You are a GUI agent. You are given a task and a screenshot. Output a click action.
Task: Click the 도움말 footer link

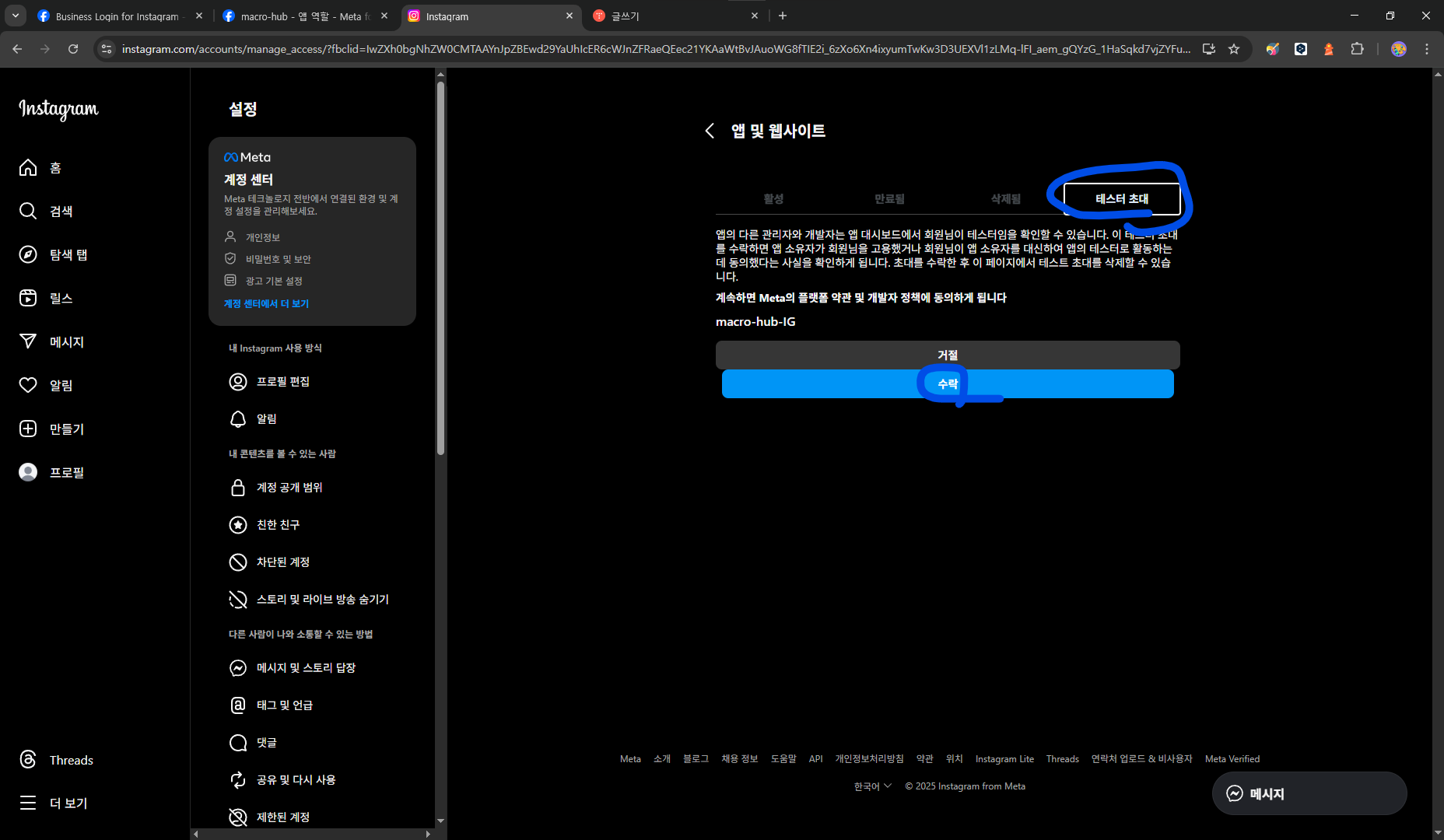(x=783, y=759)
